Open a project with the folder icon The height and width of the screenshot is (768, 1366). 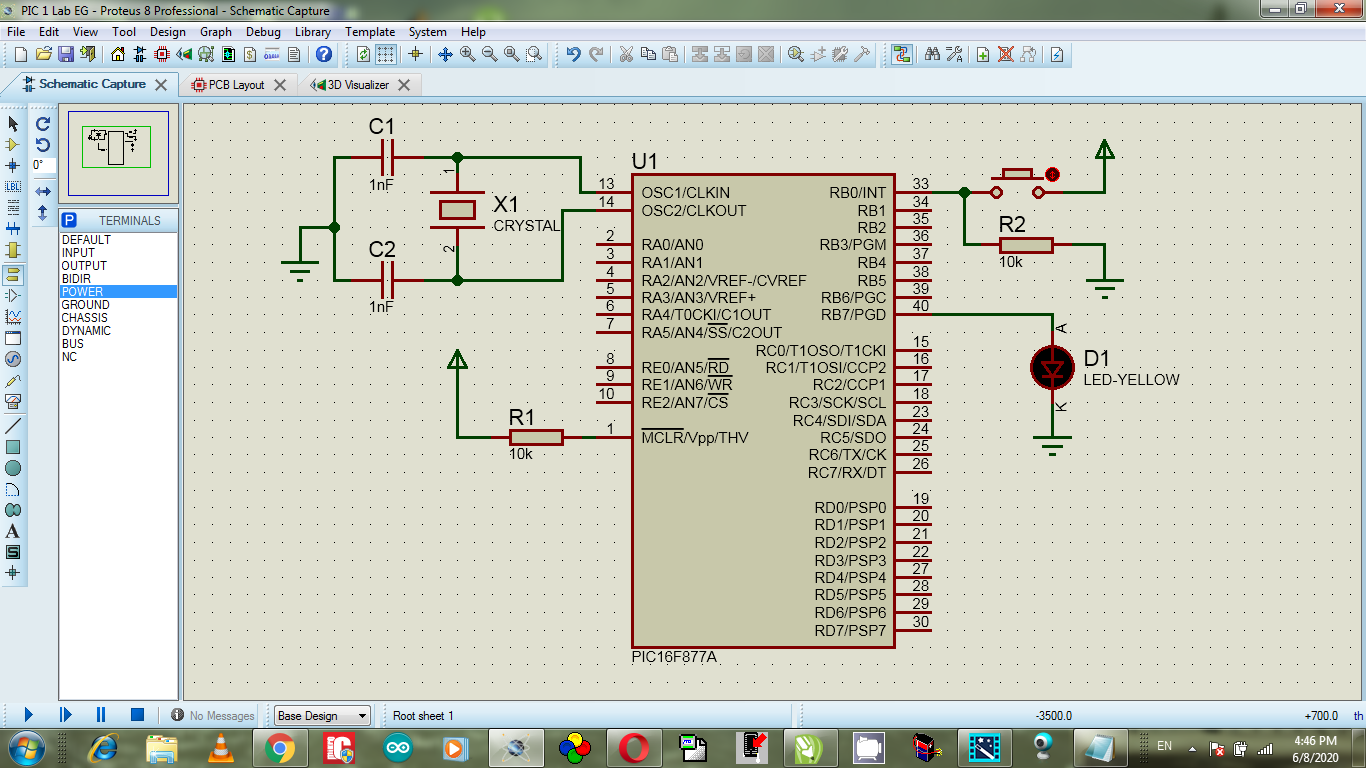(x=44, y=54)
